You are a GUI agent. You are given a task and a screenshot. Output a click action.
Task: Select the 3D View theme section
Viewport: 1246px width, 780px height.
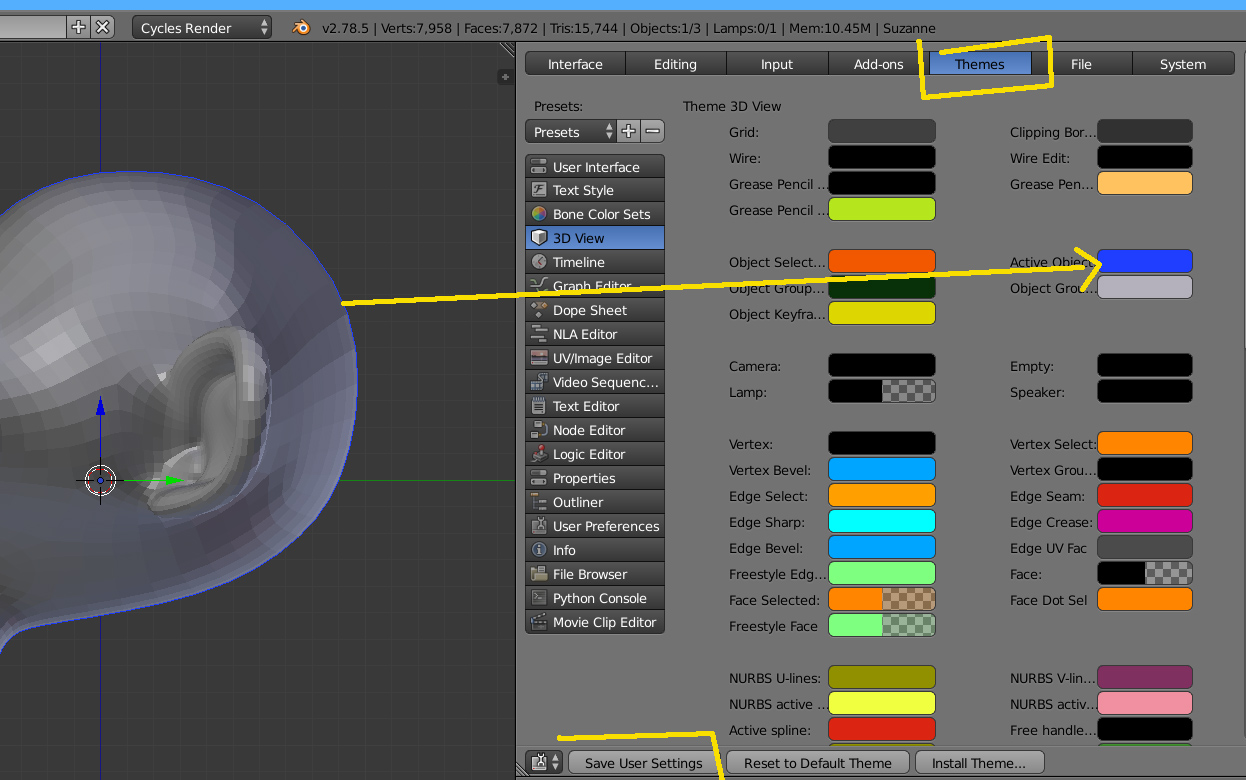[x=594, y=238]
